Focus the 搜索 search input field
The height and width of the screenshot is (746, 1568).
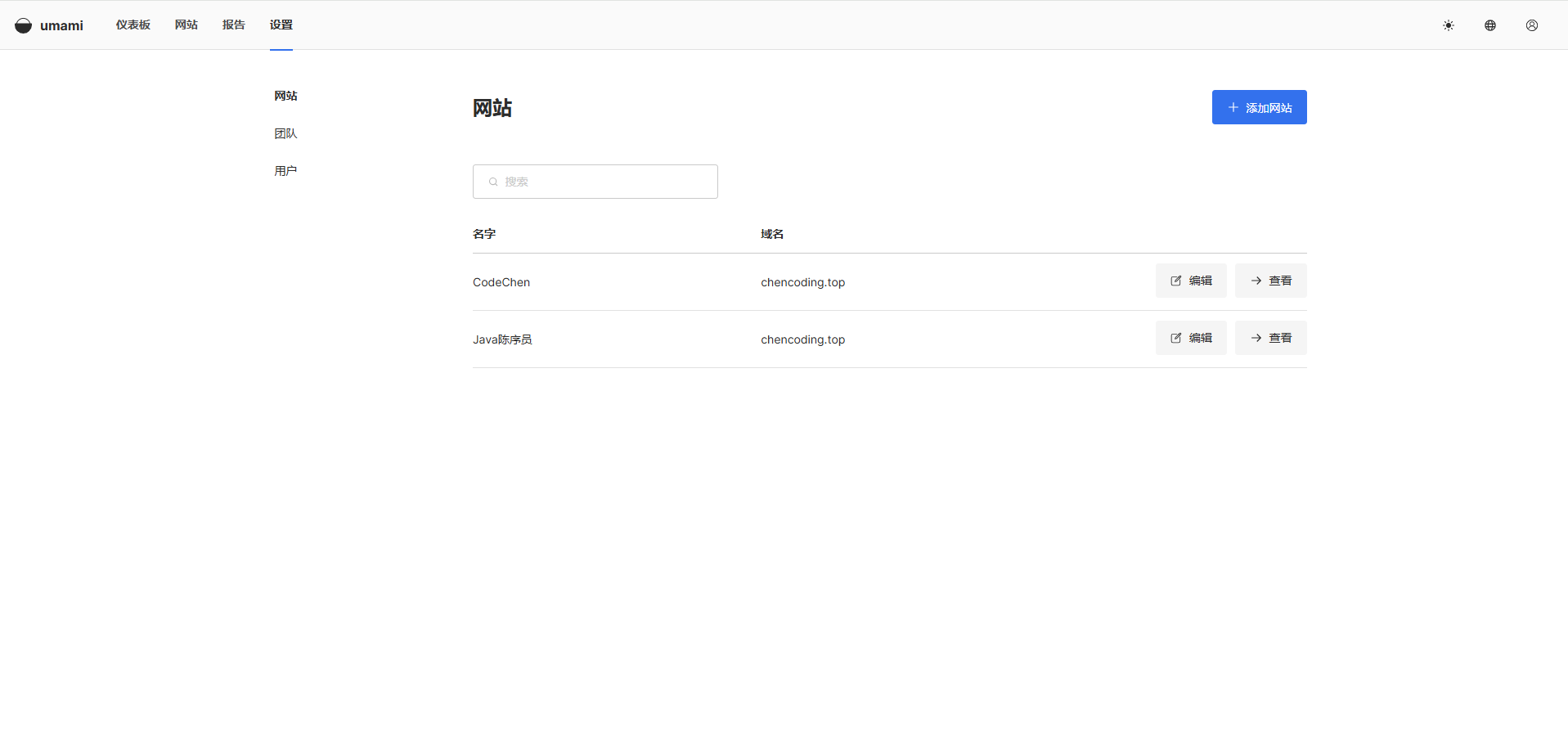605,182
